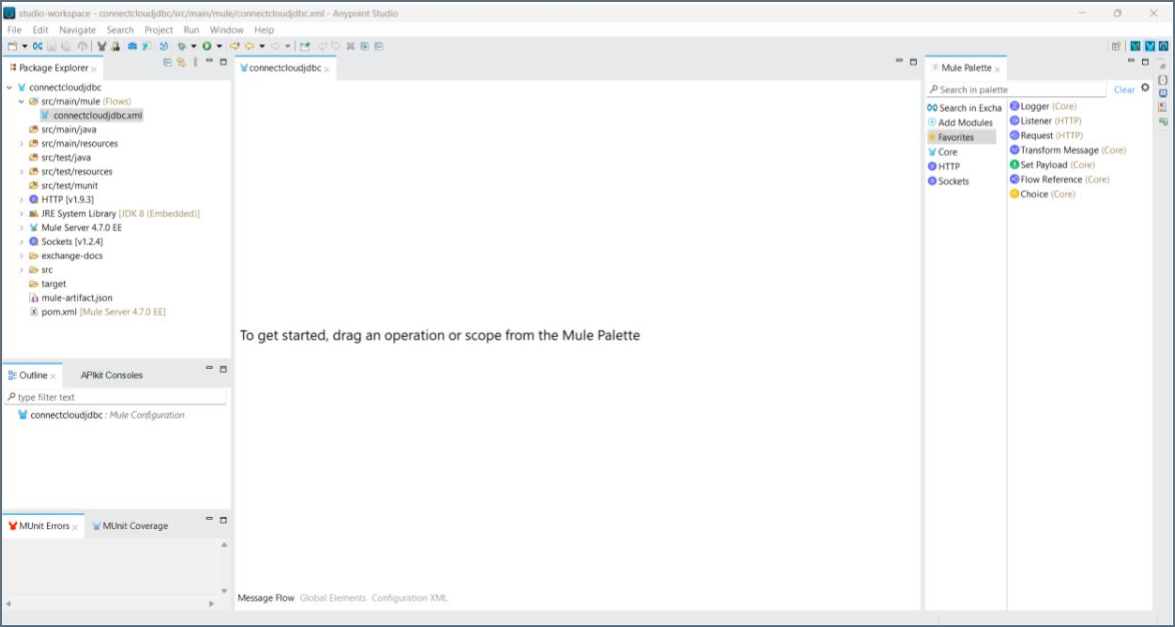Screen dimensions: 1175x627
Task: Collapse the connectcloudjdbc project node
Action: pos(9,88)
